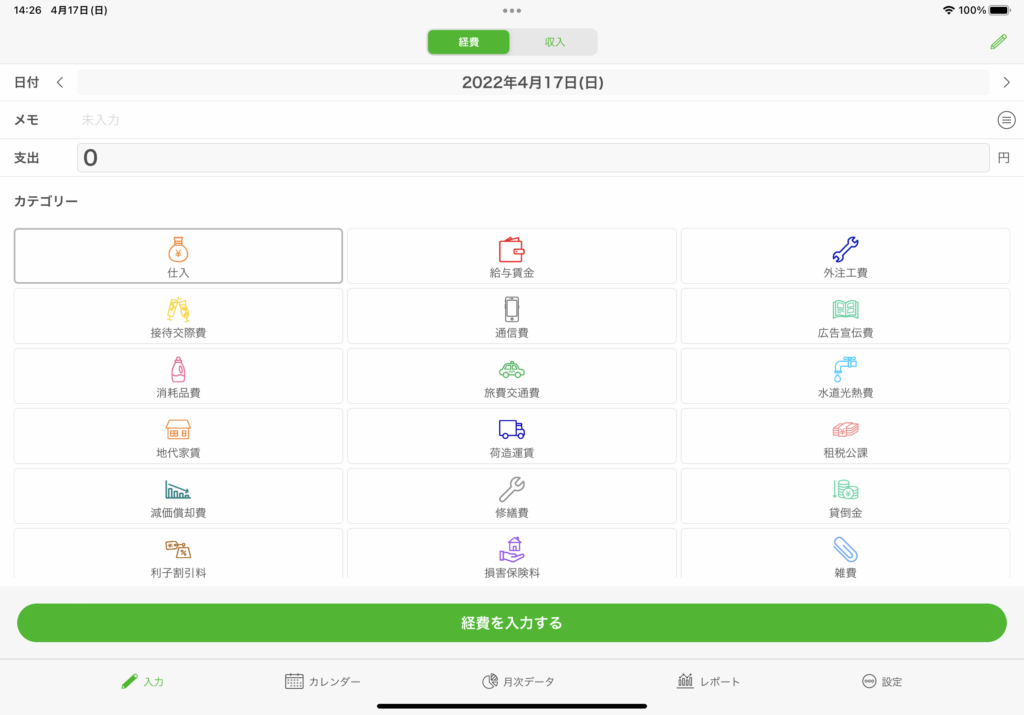Open the 設定 settings tab
This screenshot has width=1024, height=715.
(x=882, y=682)
